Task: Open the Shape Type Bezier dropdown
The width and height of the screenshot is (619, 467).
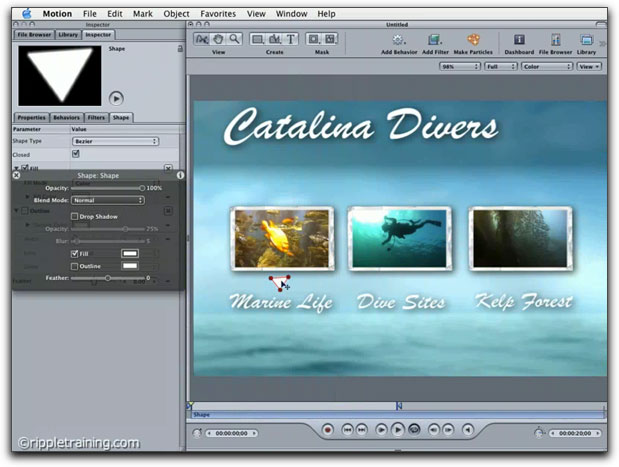Action: (x=116, y=141)
